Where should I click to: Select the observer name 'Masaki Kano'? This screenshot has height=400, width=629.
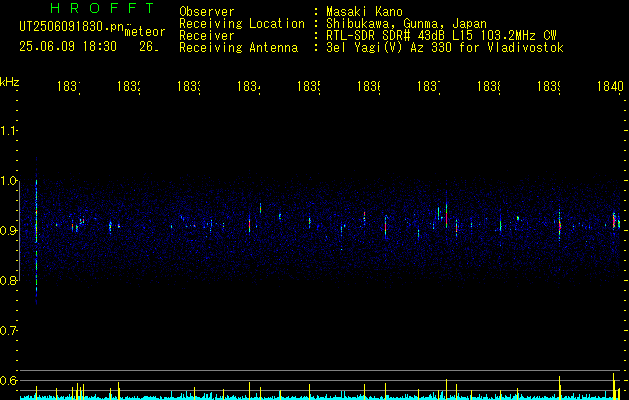(364, 12)
